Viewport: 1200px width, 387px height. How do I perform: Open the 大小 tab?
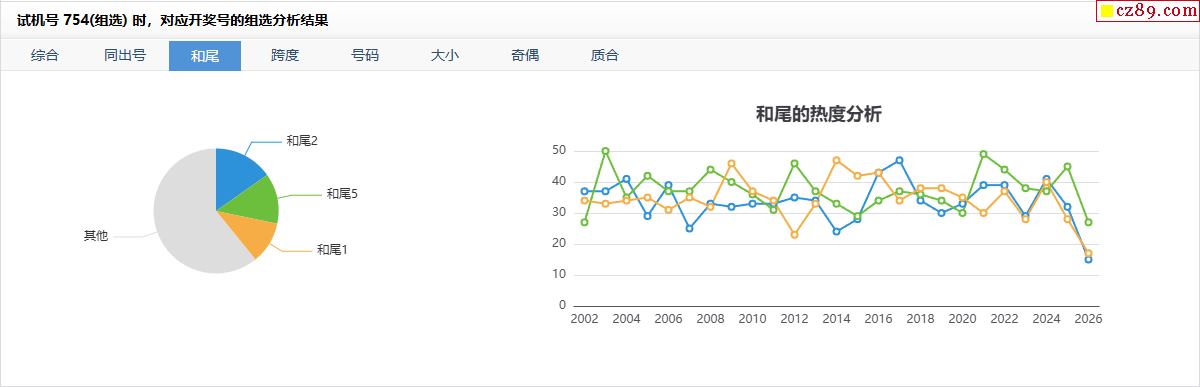[x=445, y=56]
